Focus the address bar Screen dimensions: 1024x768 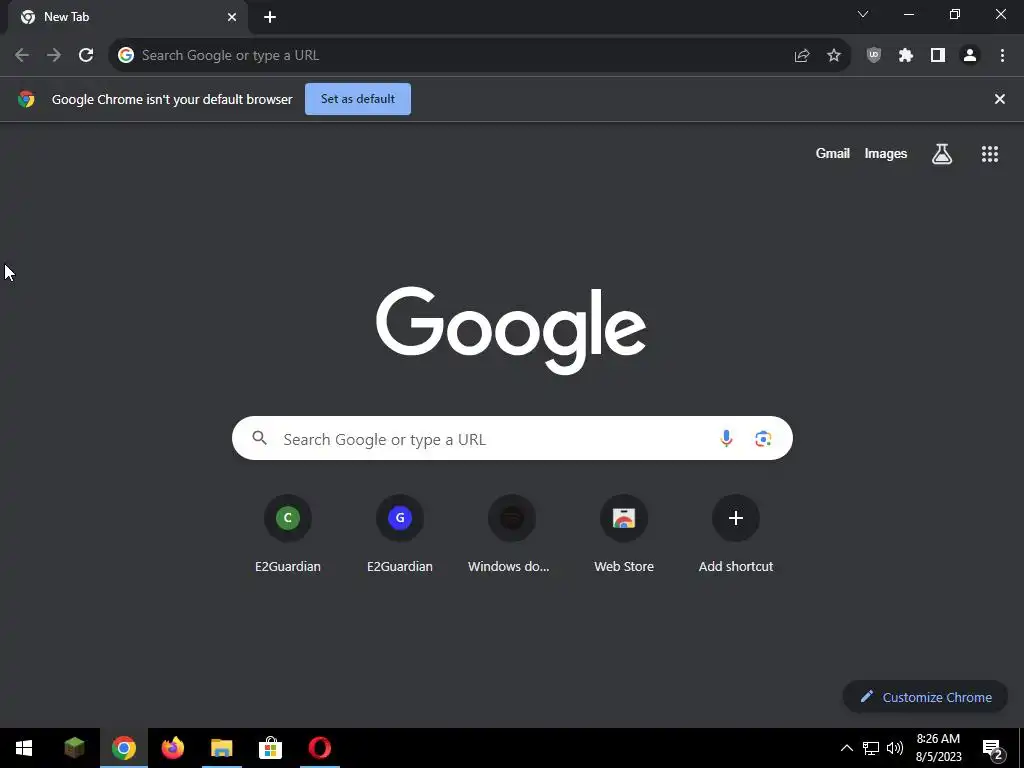[x=457, y=56]
